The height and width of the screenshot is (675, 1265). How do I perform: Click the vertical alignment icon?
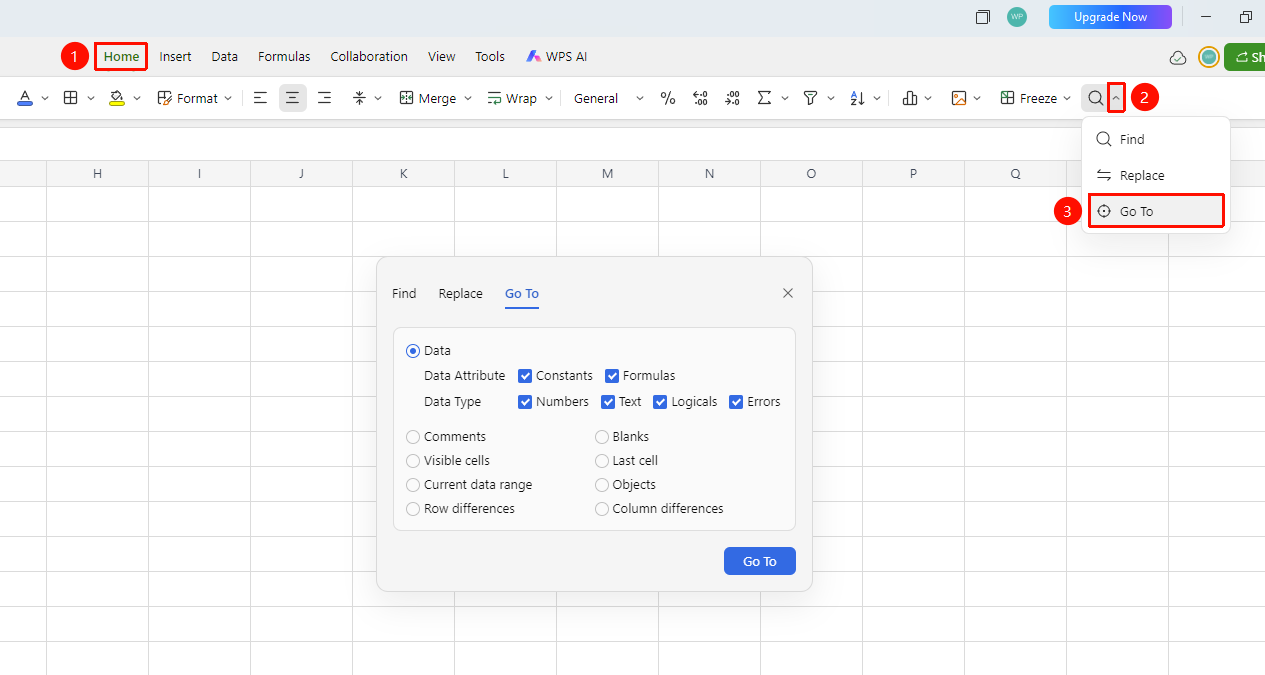(360, 98)
